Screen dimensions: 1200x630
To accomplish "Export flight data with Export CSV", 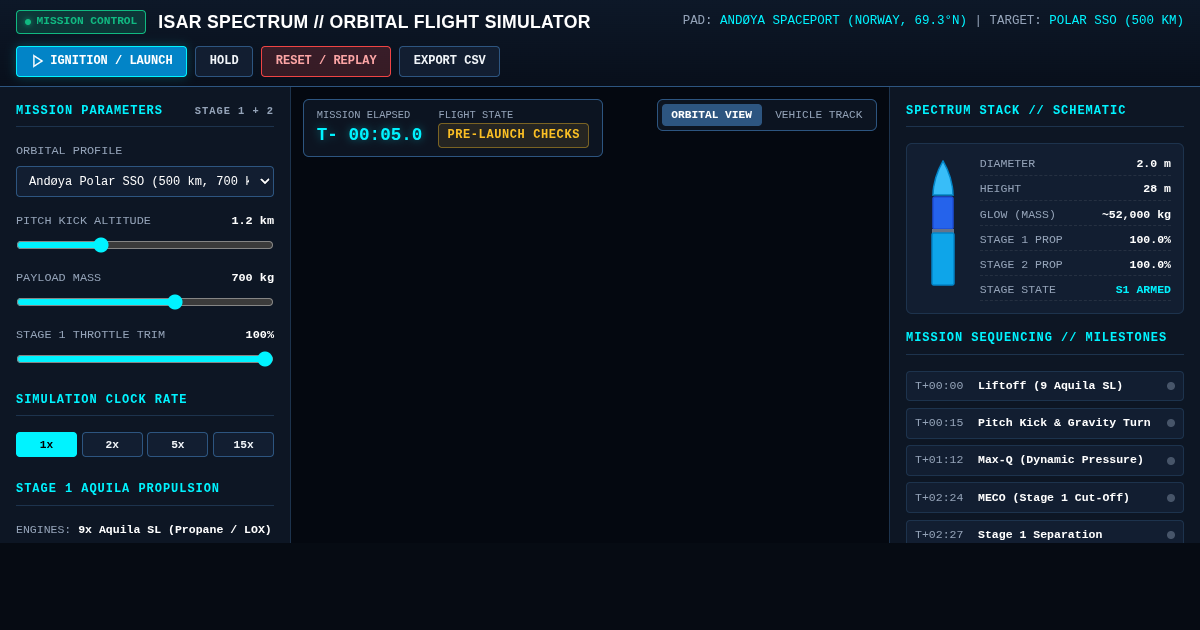I will tap(449, 61).
